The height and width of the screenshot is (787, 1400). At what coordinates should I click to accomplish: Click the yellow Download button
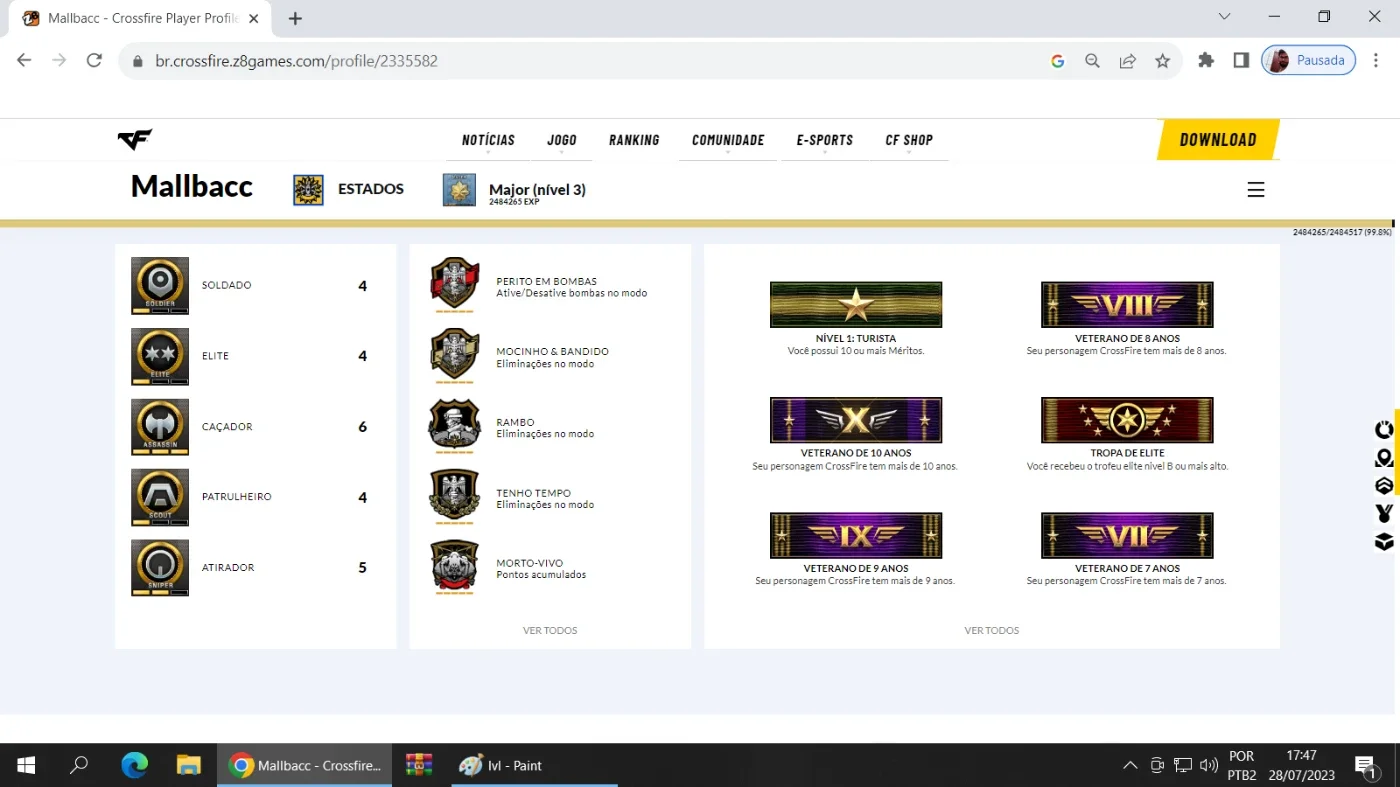1218,140
